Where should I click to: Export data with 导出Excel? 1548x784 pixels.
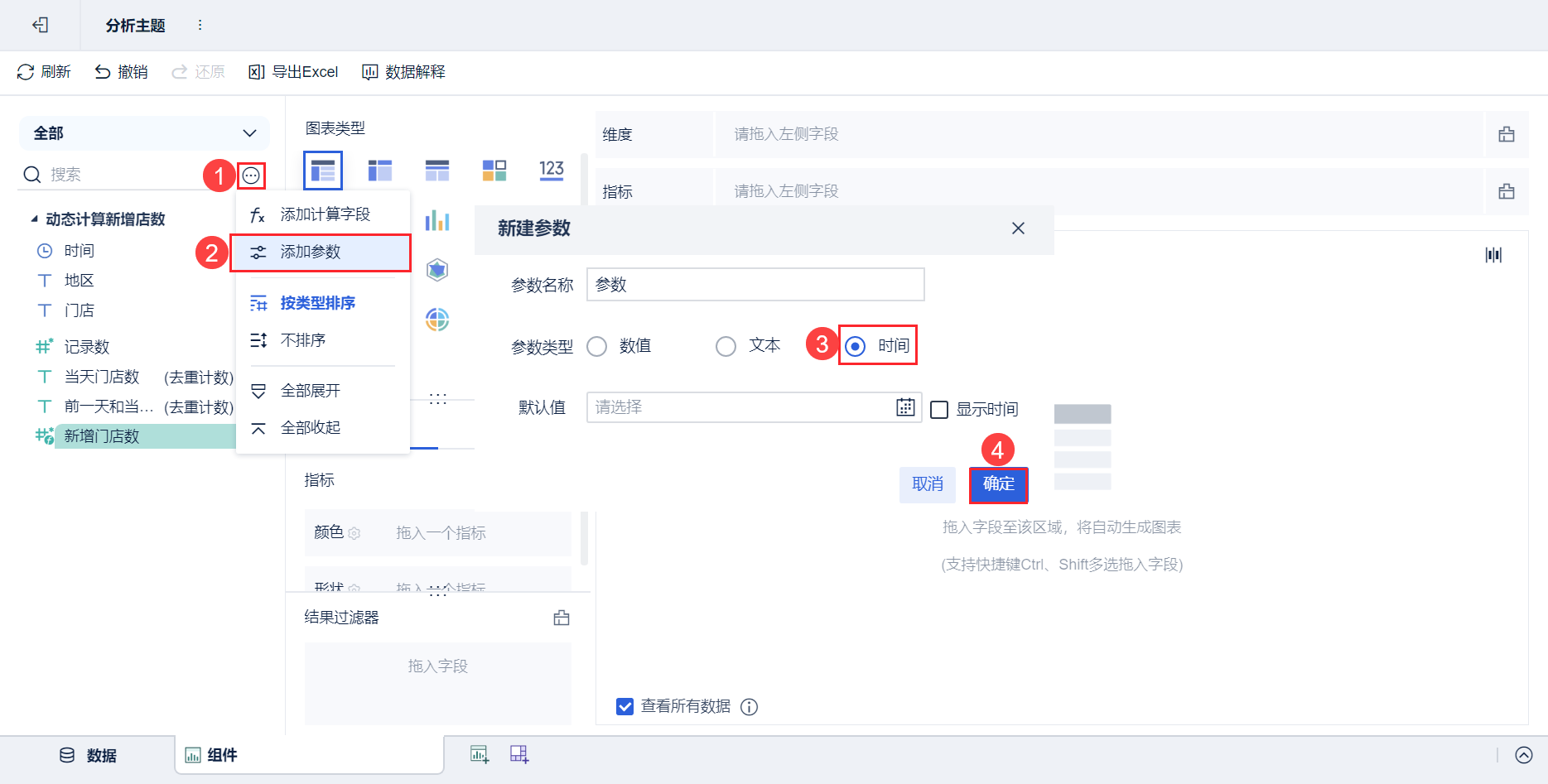click(x=293, y=72)
